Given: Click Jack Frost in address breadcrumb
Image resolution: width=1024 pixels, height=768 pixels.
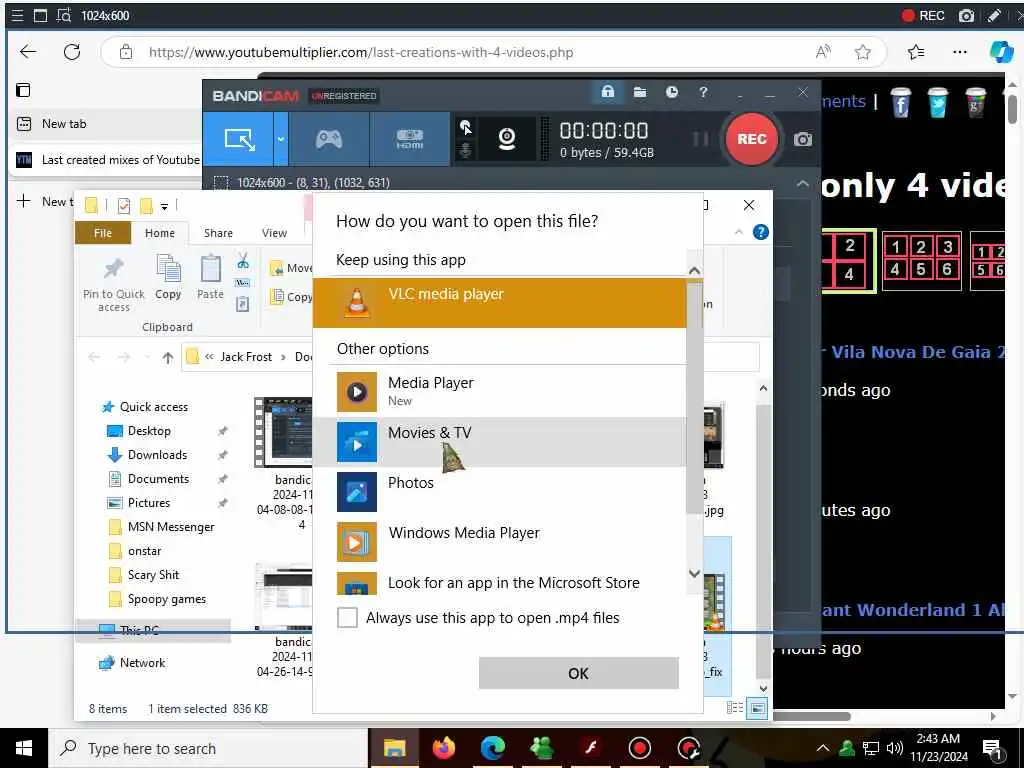Looking at the screenshot, I should (246, 357).
